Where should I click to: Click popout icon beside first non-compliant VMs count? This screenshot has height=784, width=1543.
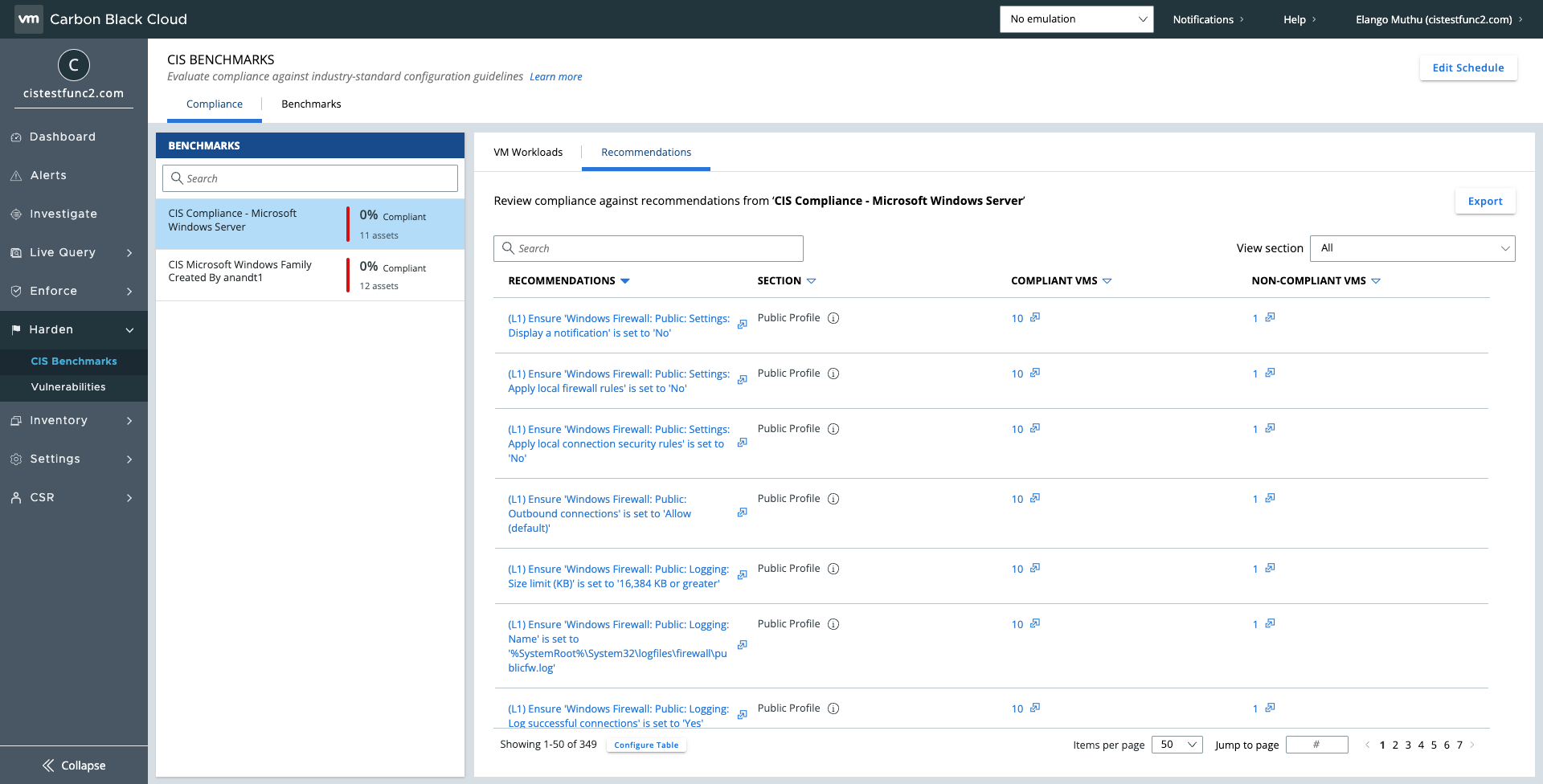[x=1270, y=317]
